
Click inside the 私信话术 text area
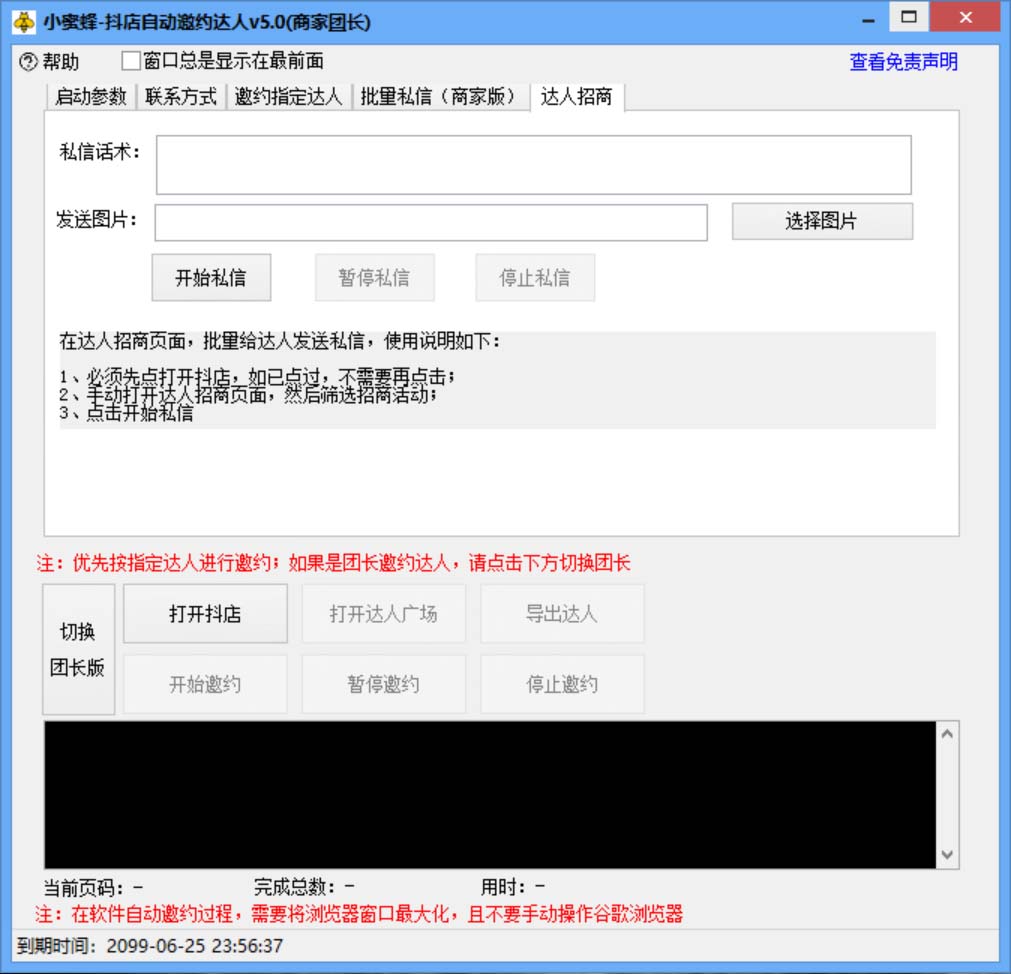[532, 164]
